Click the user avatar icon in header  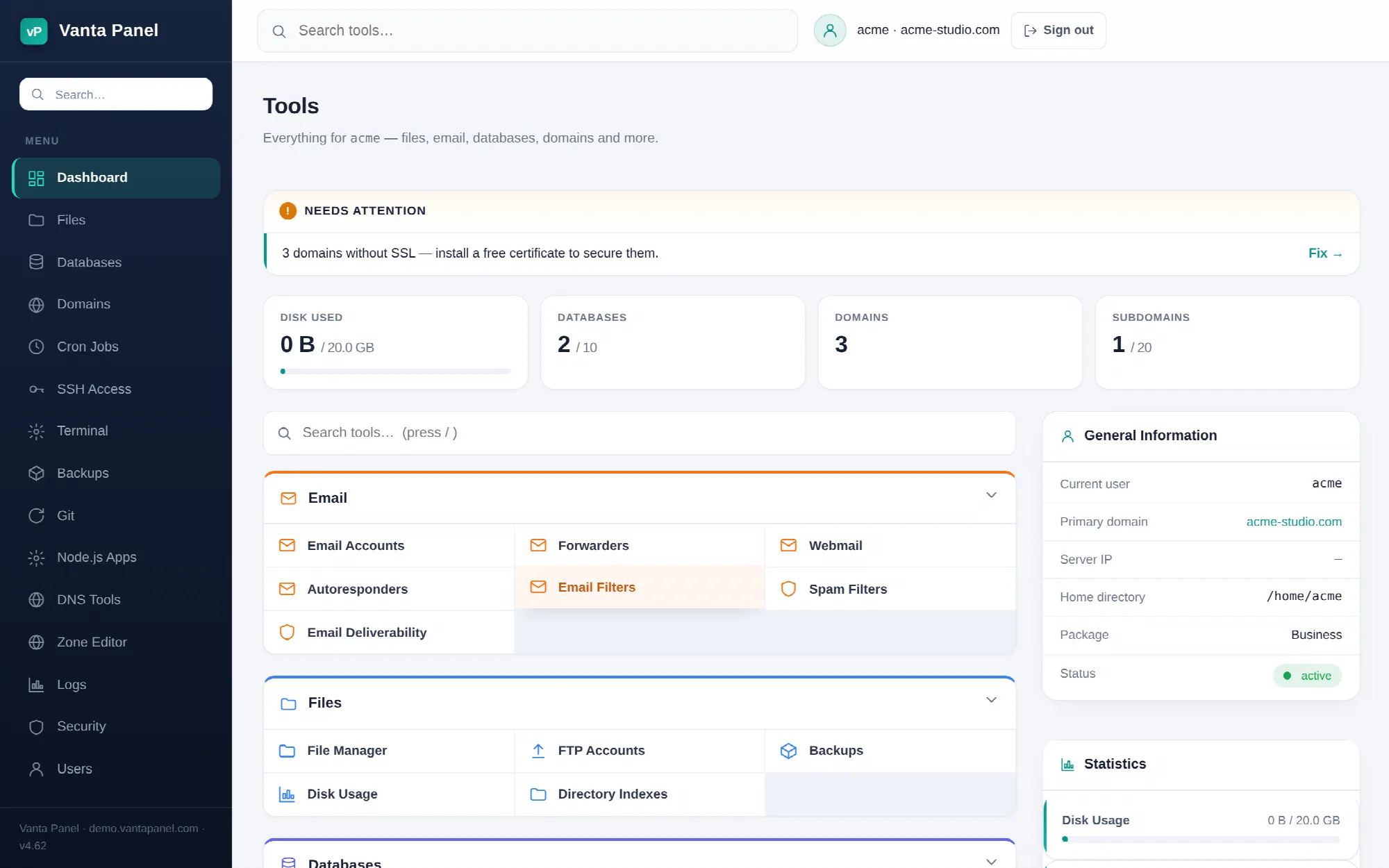click(829, 31)
